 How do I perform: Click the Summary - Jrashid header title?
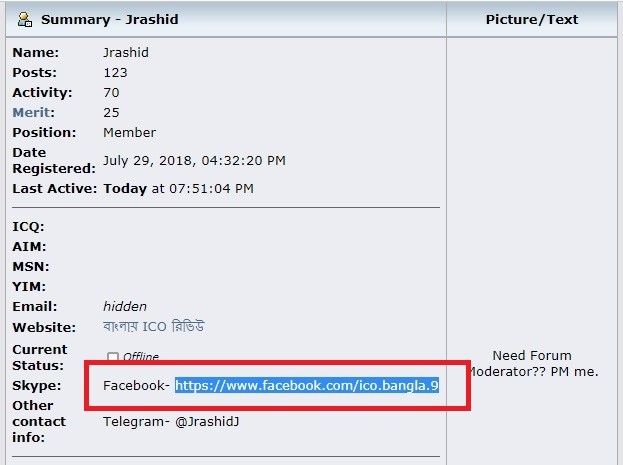(x=110, y=19)
